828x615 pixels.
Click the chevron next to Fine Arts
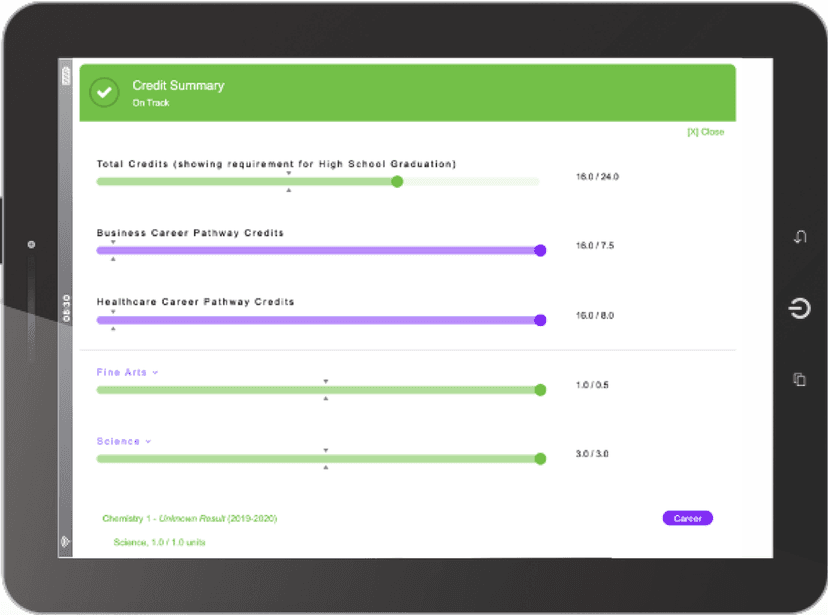point(156,373)
